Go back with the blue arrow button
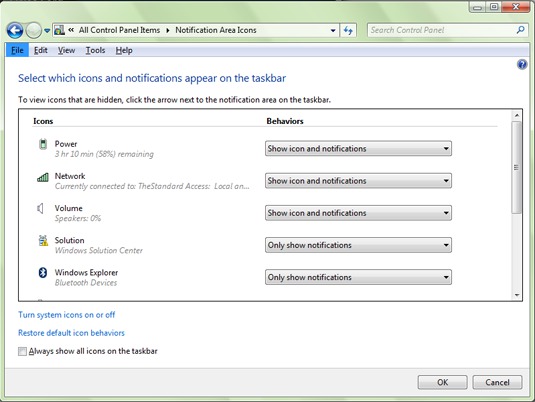 15,31
